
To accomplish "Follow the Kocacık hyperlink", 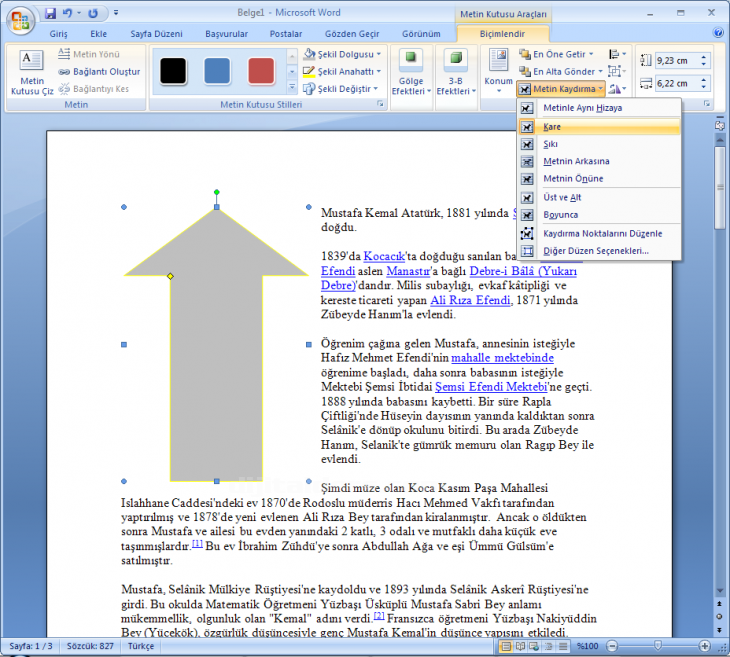I will (x=384, y=256).
